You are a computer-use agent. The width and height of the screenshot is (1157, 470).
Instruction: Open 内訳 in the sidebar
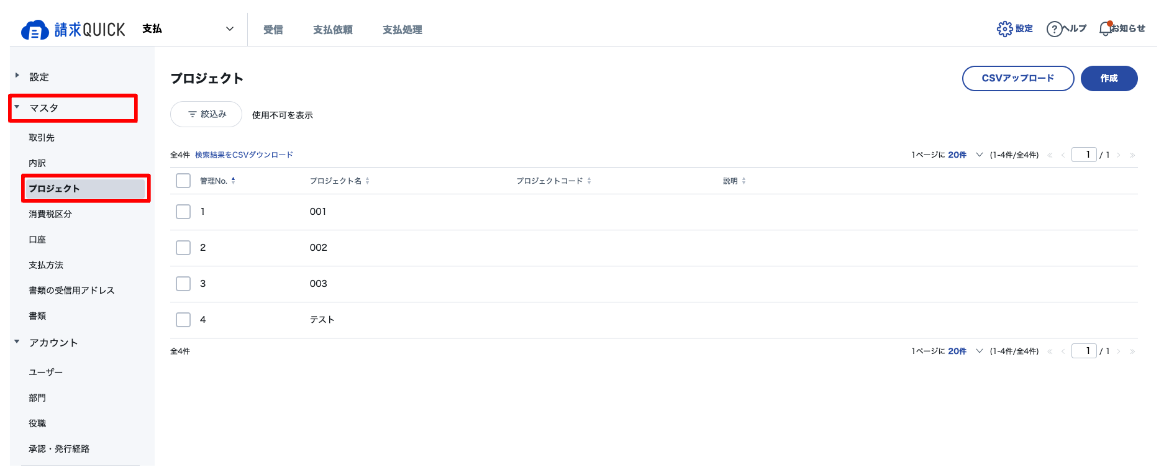click(37, 163)
